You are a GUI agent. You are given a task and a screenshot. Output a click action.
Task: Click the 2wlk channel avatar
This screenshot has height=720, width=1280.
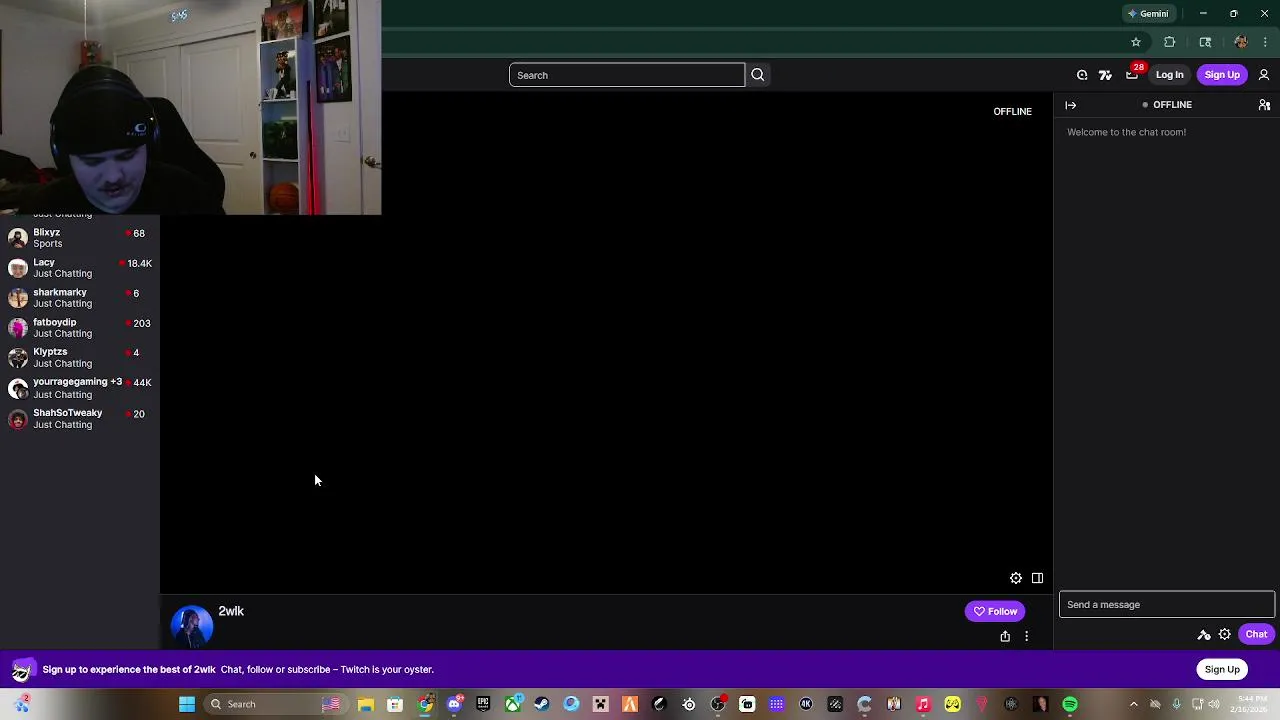(192, 625)
